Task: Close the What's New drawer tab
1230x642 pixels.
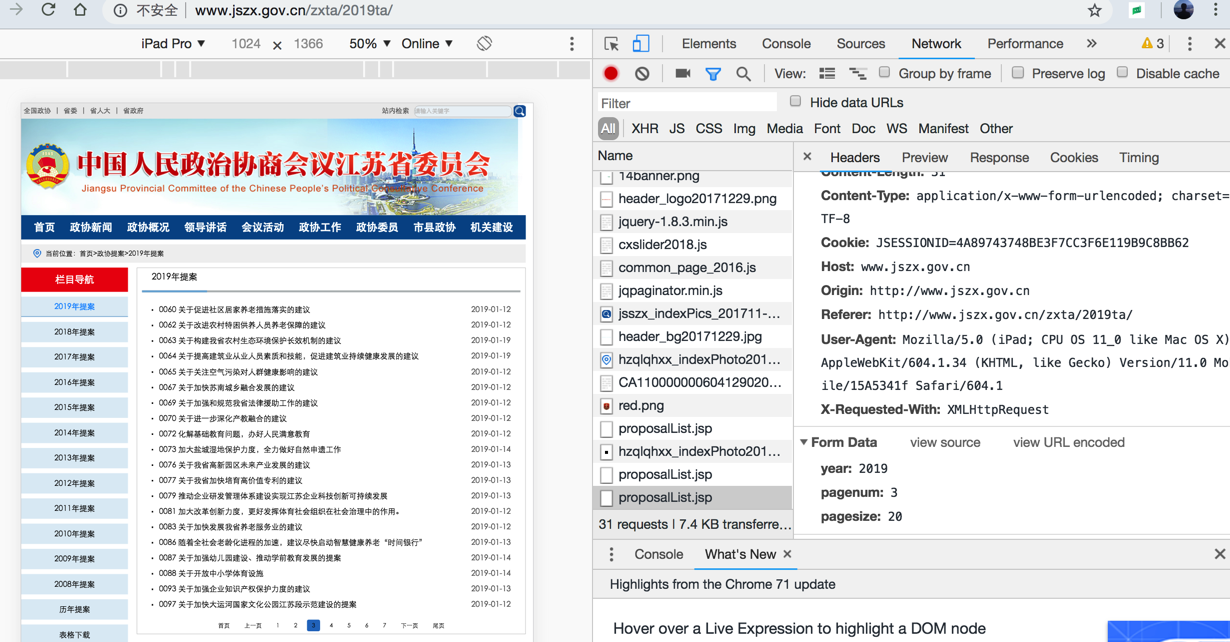Action: (787, 554)
